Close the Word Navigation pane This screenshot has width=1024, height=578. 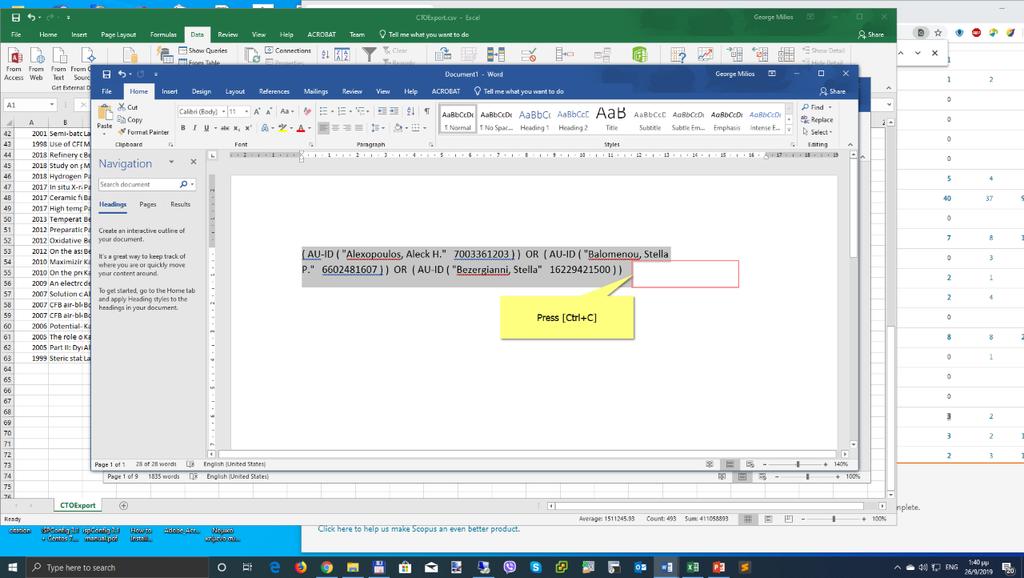(193, 162)
